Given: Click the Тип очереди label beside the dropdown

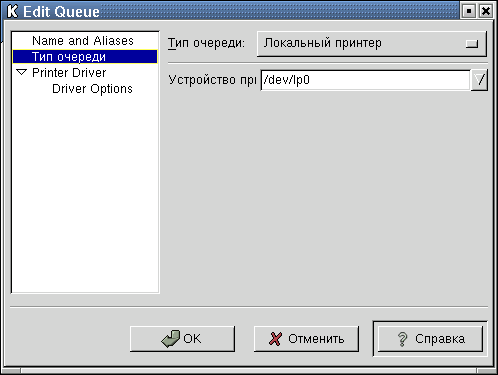Looking at the screenshot, I should pyautogui.click(x=206, y=43).
